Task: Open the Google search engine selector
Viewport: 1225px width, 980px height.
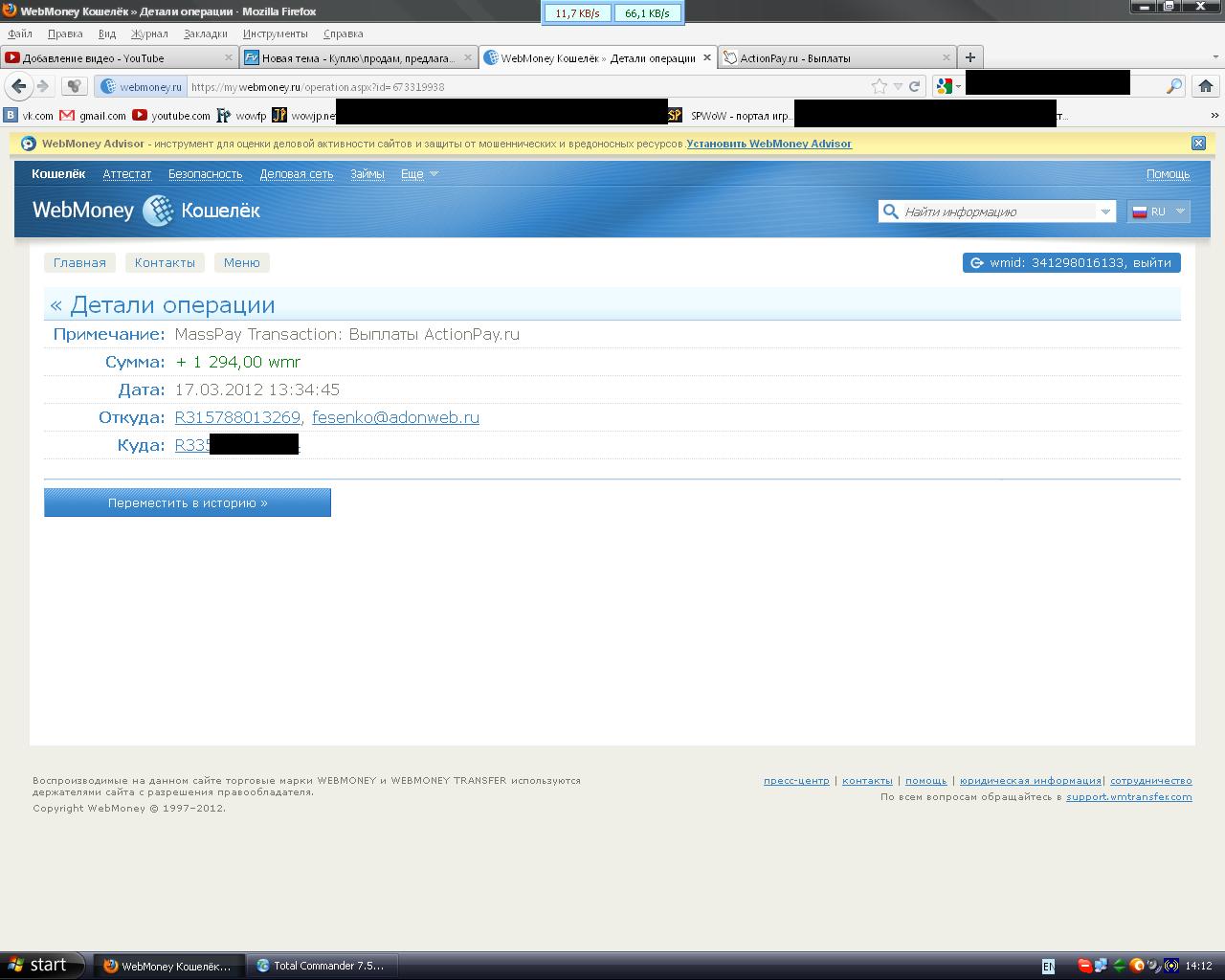Action: click(x=947, y=86)
